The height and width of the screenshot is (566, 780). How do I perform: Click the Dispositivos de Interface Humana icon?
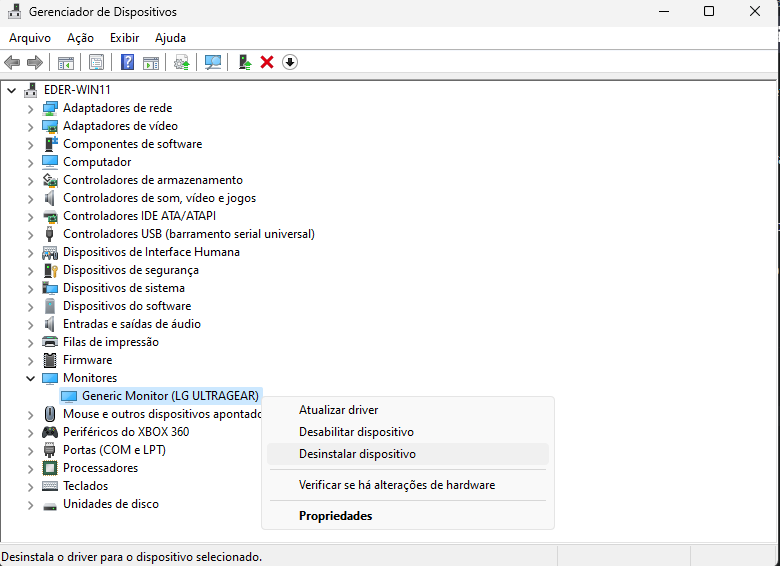click(50, 252)
